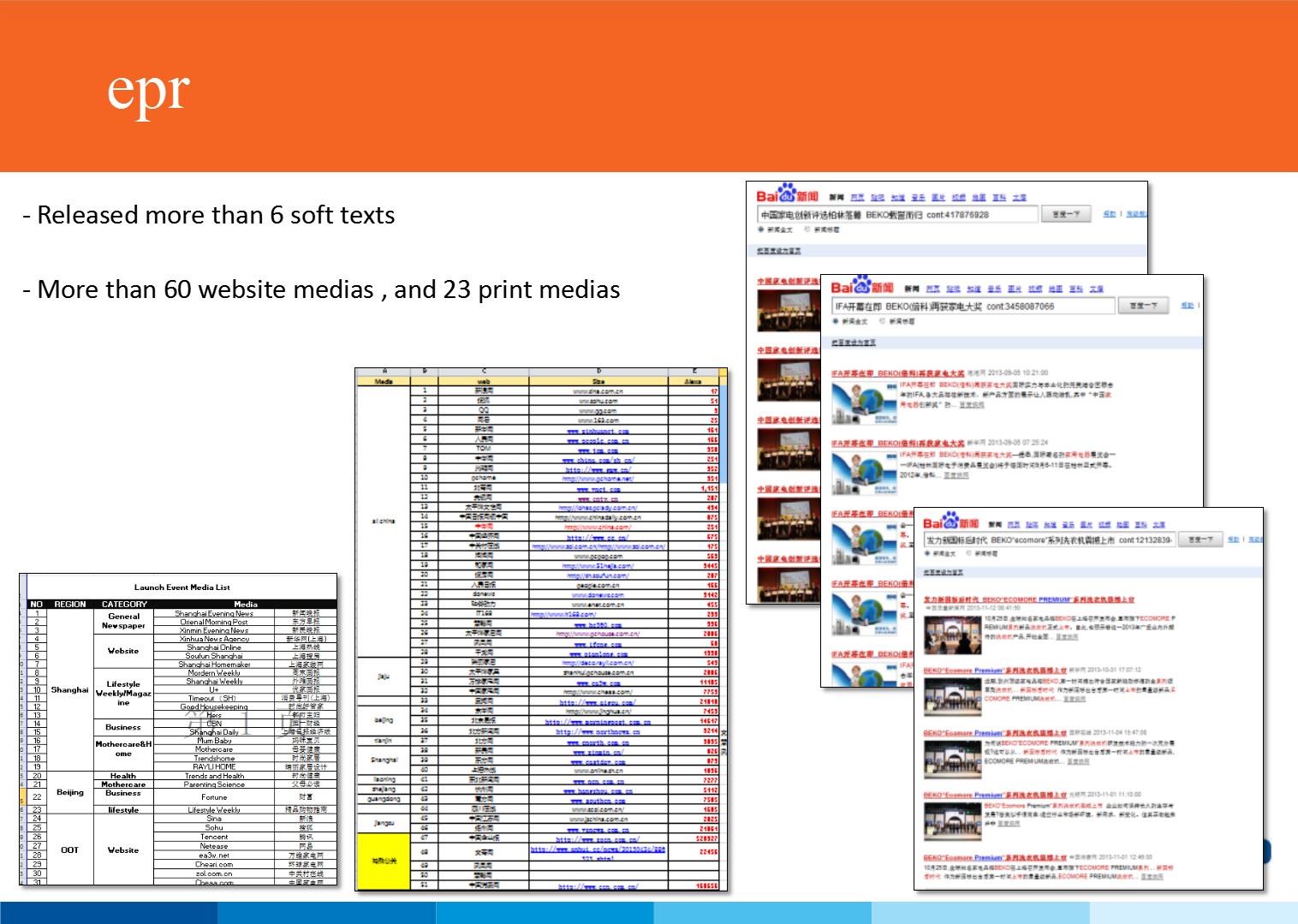The height and width of the screenshot is (924, 1298).
Task: Select the first radio option under the ecomore query
Action: click(x=927, y=554)
